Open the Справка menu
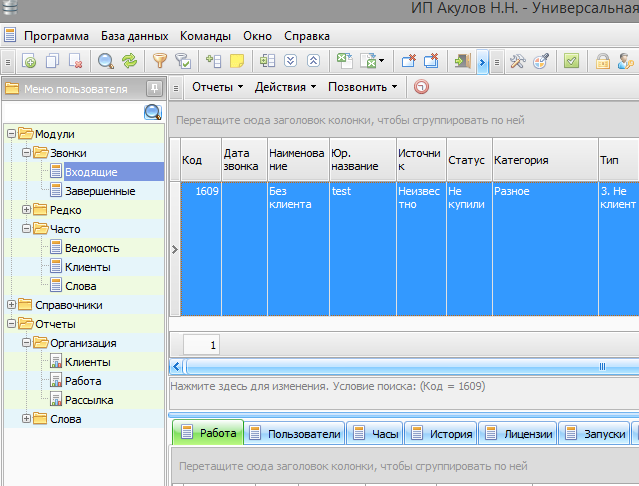639x486 pixels. (x=307, y=36)
